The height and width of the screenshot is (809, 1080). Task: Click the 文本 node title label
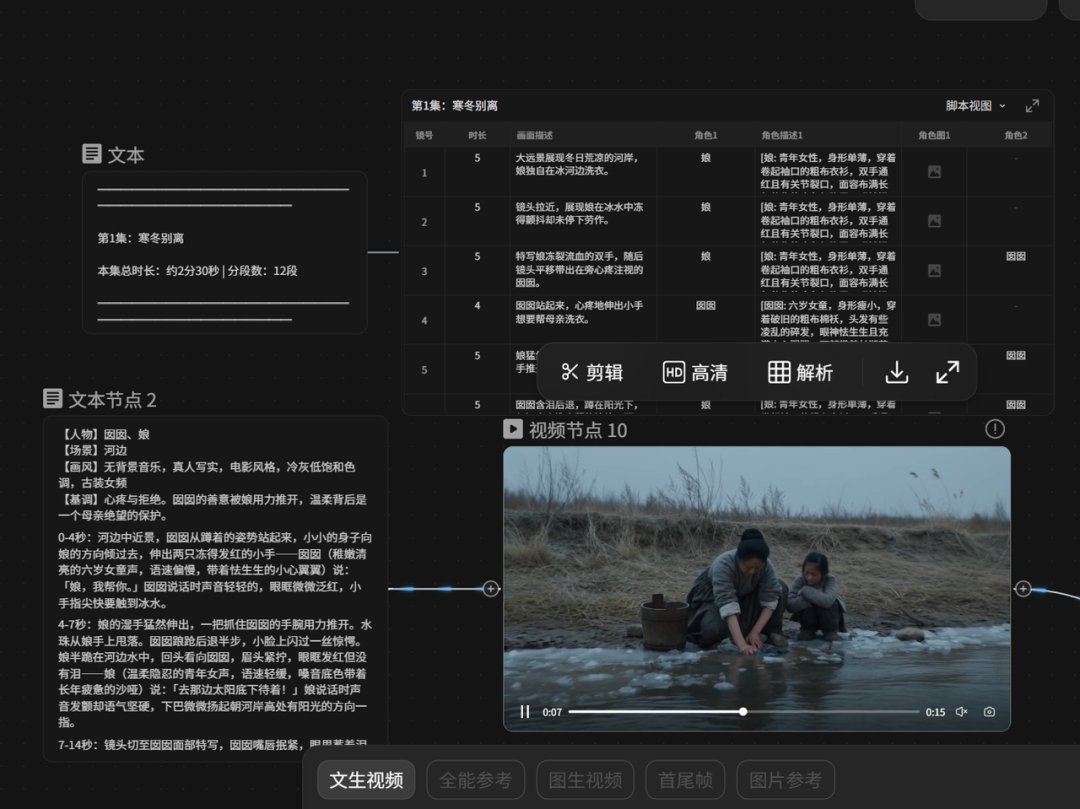(x=126, y=155)
